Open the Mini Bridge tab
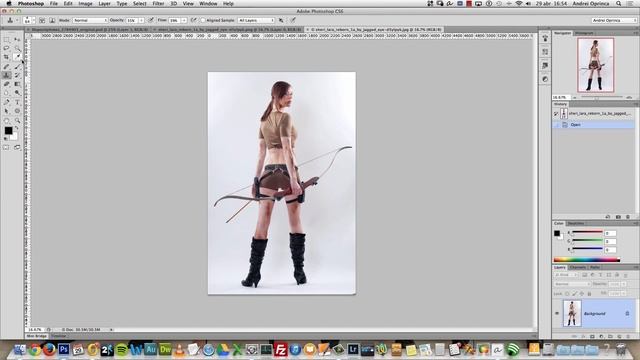Image resolution: width=640 pixels, height=360 pixels. click(37, 336)
